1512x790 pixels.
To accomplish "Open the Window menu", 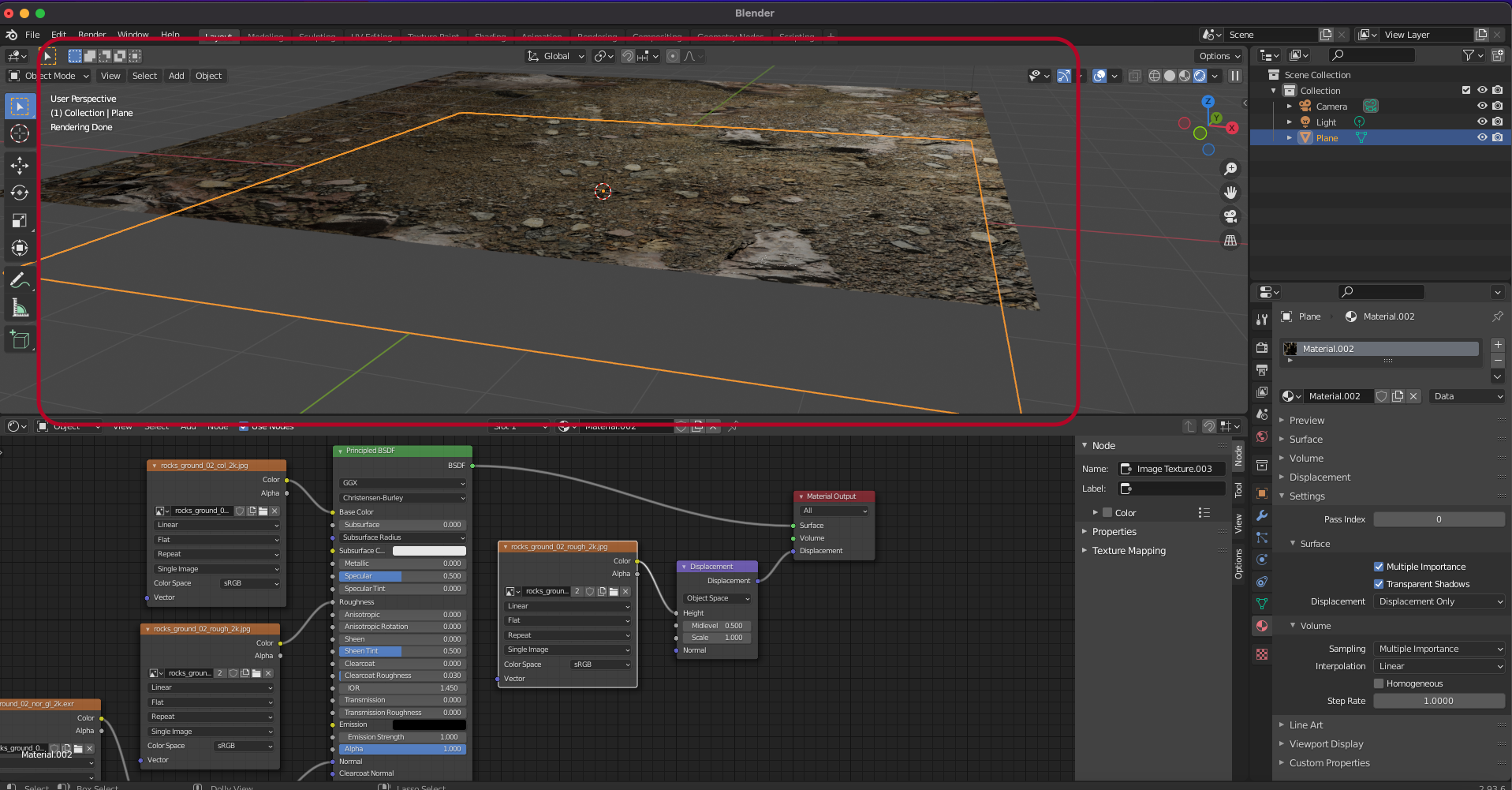I will coord(133,35).
